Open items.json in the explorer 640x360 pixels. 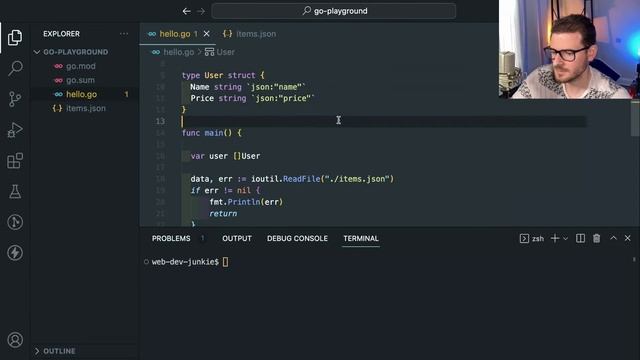coord(86,109)
